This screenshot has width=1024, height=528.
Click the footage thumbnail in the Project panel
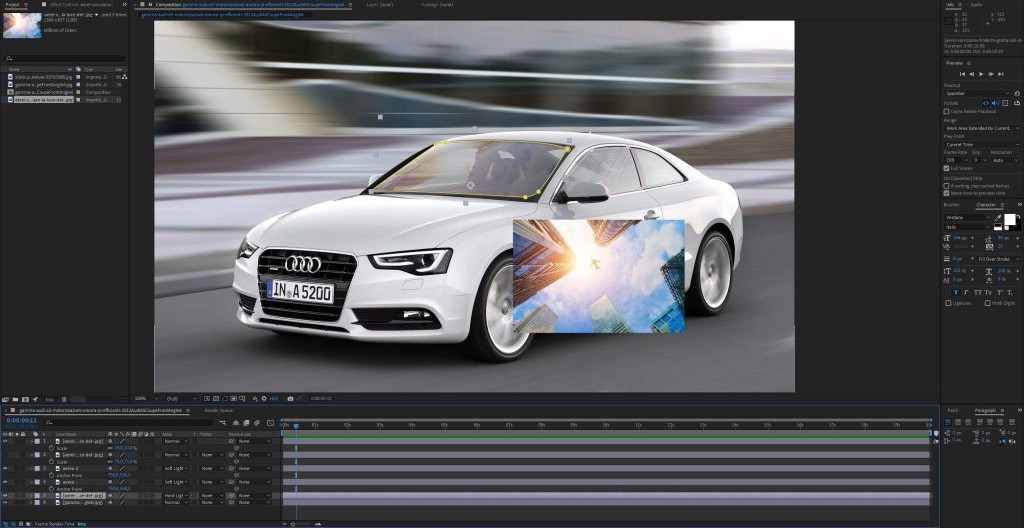coord(22,25)
